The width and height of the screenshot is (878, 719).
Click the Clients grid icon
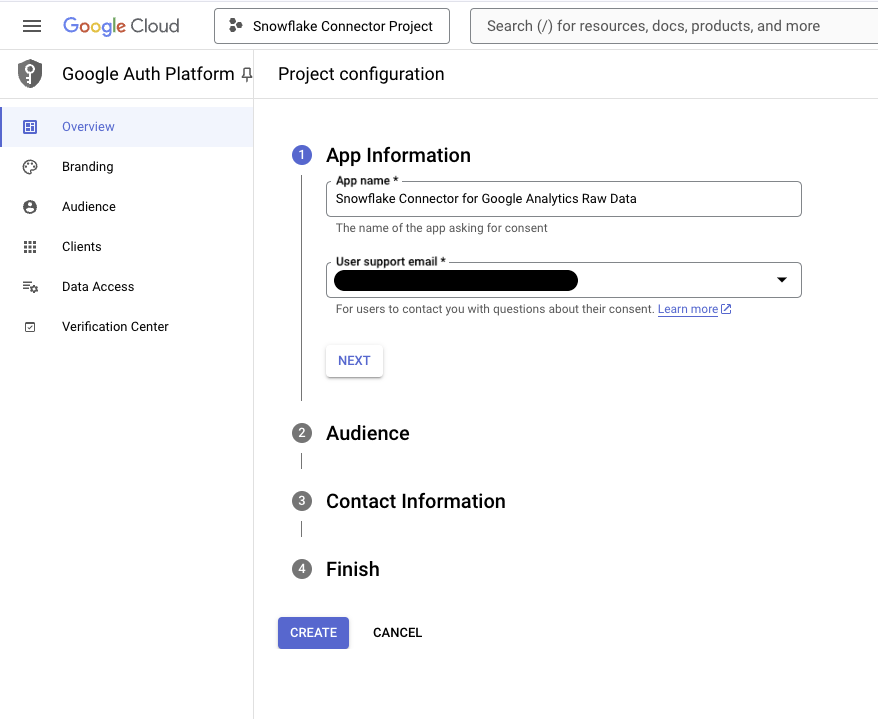tap(31, 247)
